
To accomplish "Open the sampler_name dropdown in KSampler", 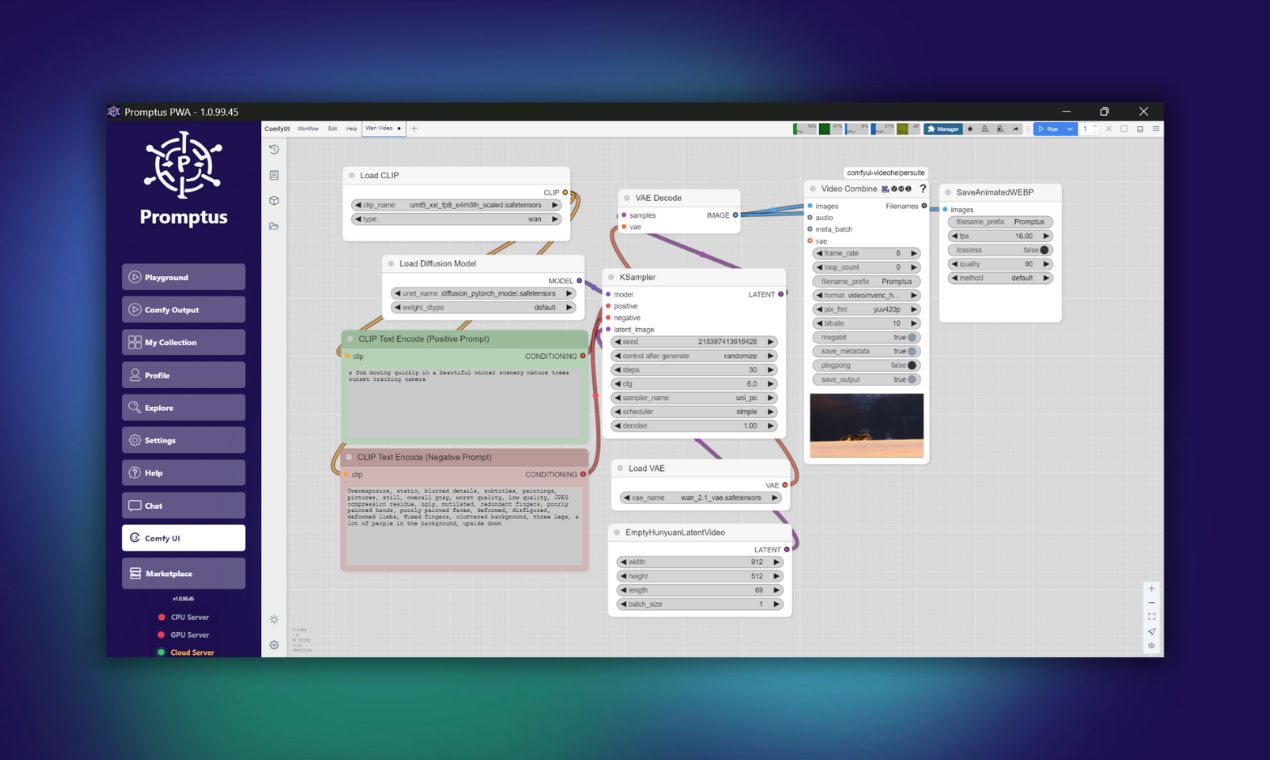I will click(x=694, y=397).
